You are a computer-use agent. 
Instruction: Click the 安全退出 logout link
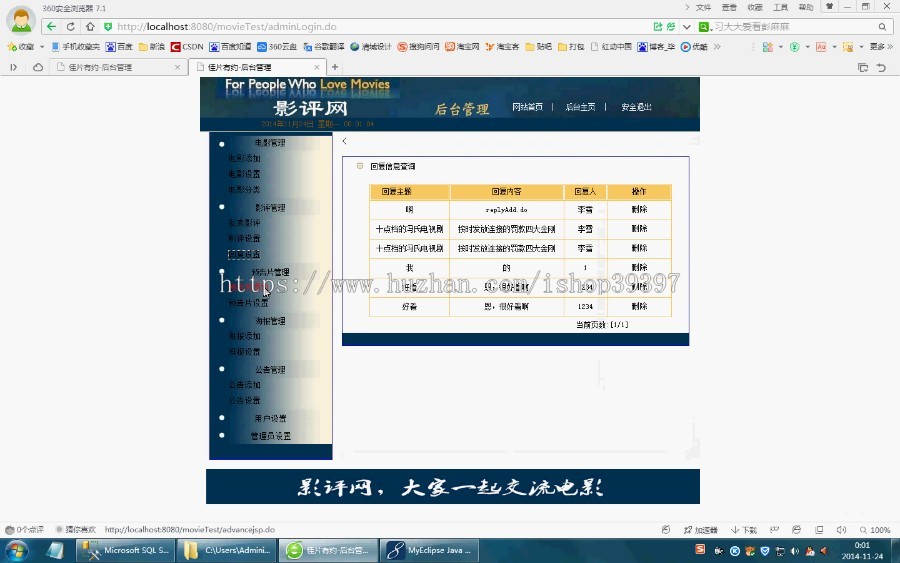pyautogui.click(x=636, y=107)
